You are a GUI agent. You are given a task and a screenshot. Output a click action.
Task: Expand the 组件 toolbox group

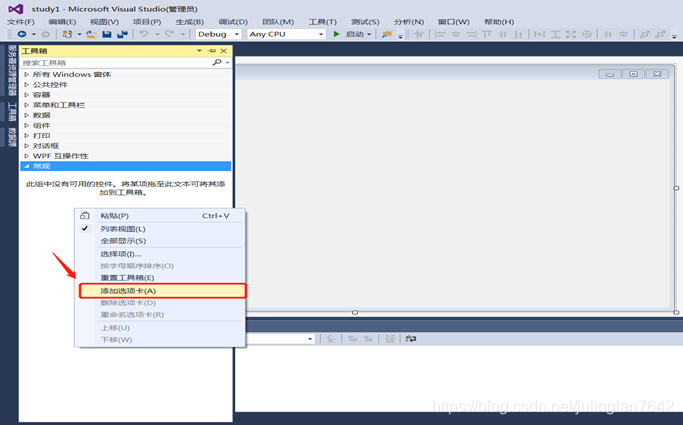27,125
